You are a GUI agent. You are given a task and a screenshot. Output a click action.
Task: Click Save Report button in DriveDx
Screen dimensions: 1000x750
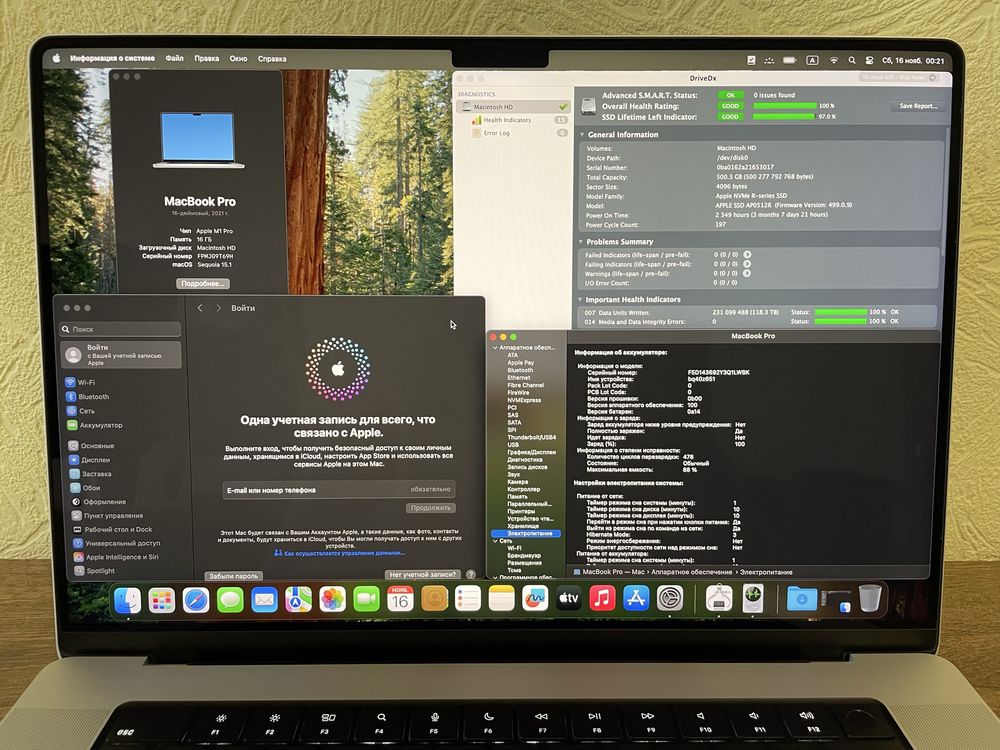(x=918, y=106)
